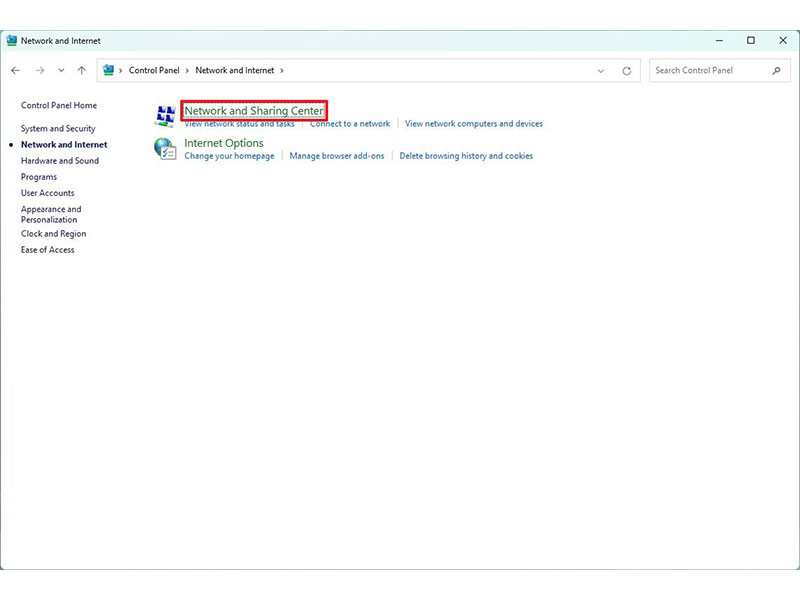Click View network computers and devices
The width and height of the screenshot is (800, 600).
[473, 123]
